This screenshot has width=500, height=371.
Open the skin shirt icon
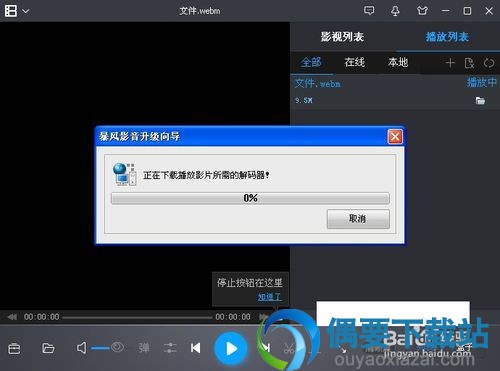coord(422,11)
